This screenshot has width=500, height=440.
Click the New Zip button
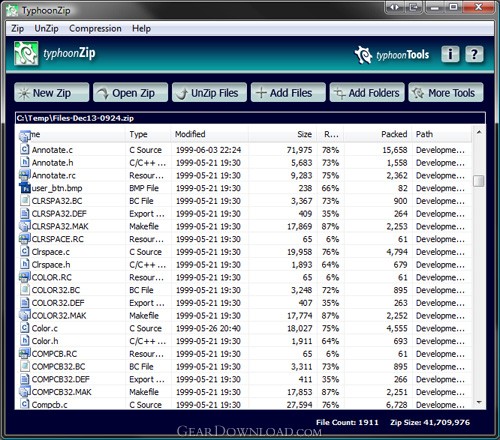coord(52,92)
